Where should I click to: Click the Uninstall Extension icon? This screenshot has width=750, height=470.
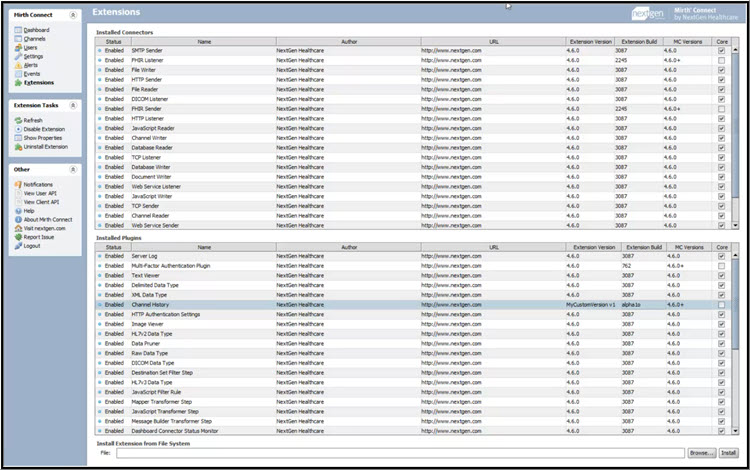(x=18, y=147)
